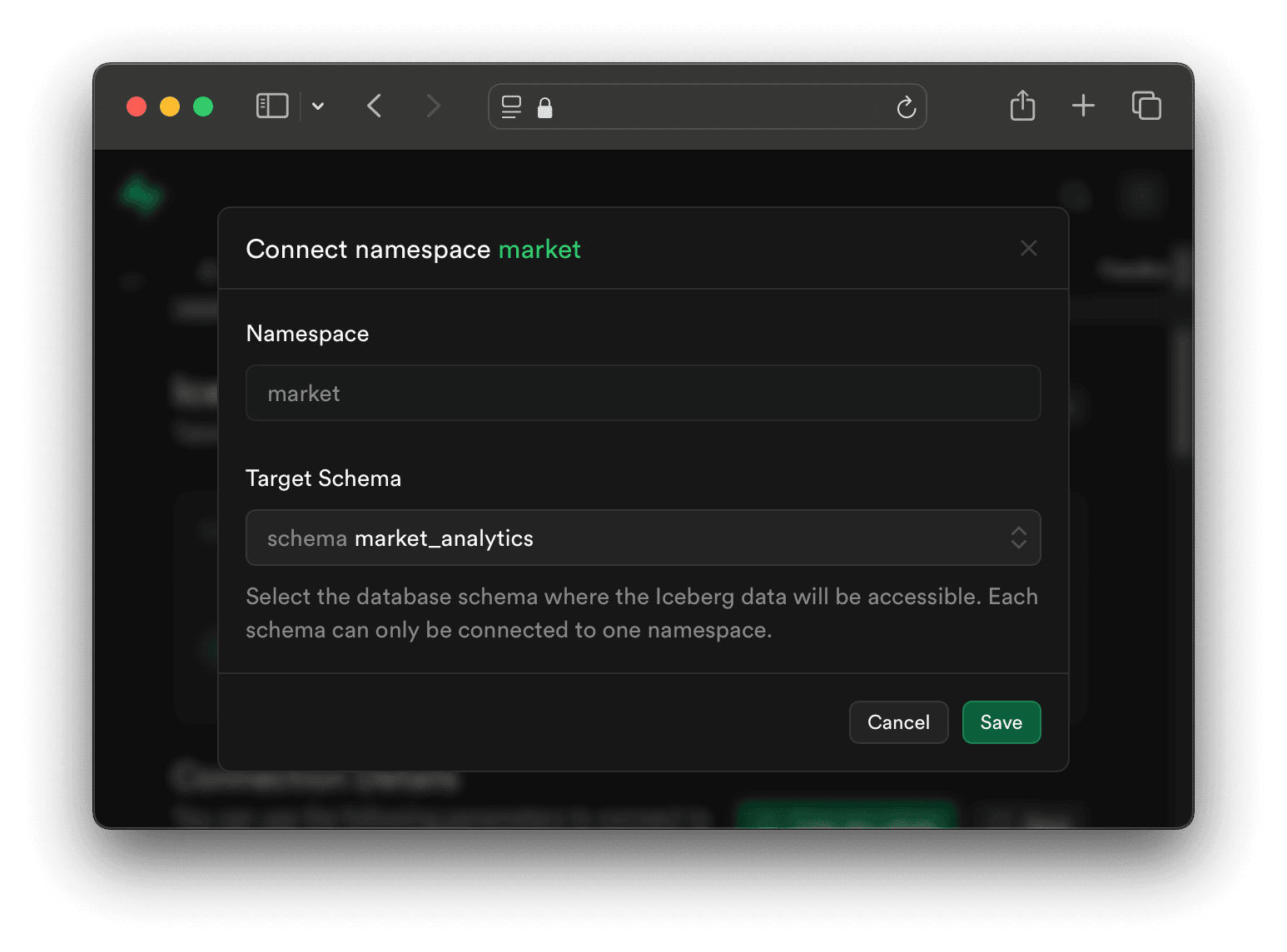Save the namespace connection
The image size is (1287, 952).
[x=1001, y=722]
